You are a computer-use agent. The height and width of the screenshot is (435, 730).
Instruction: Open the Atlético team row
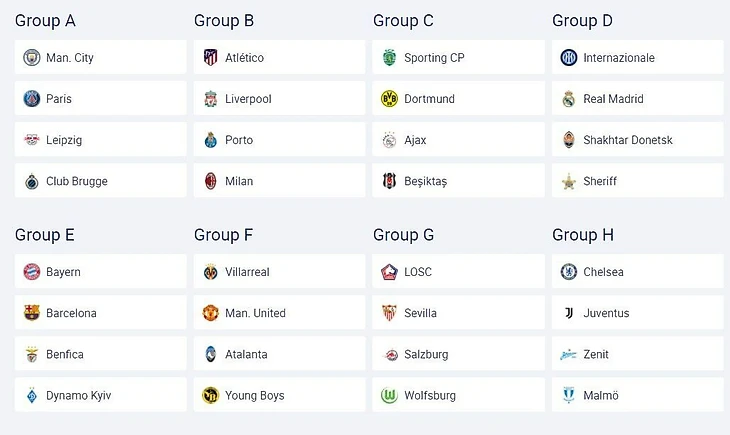coord(279,58)
